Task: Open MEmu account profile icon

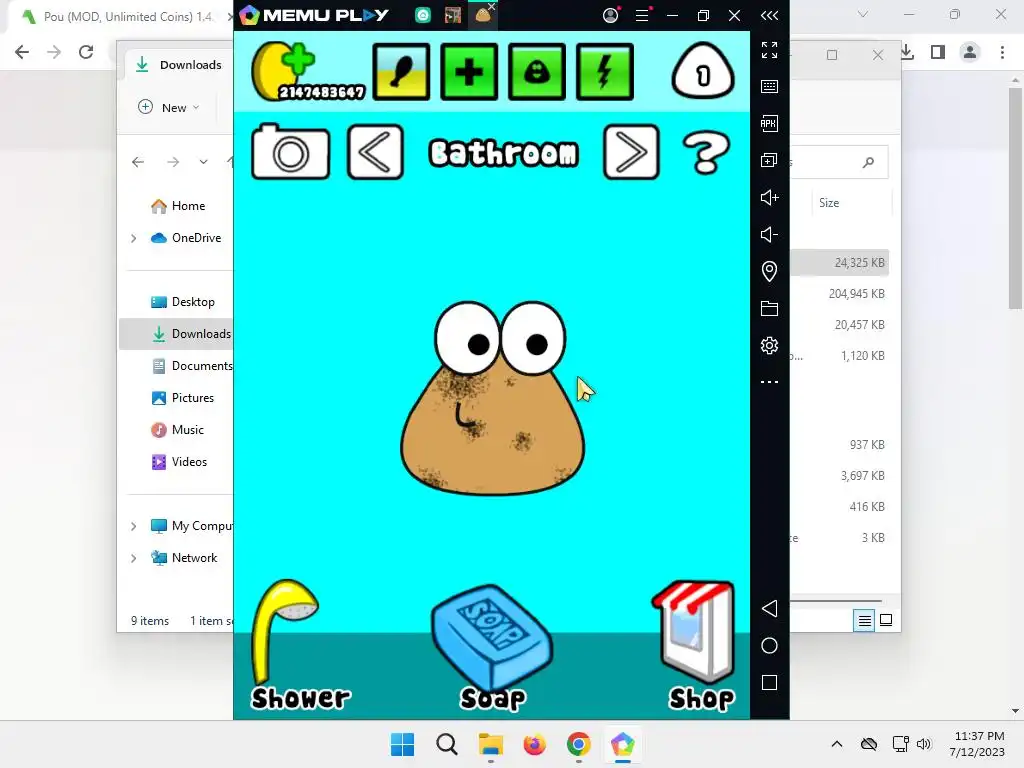Action: pyautogui.click(x=611, y=15)
